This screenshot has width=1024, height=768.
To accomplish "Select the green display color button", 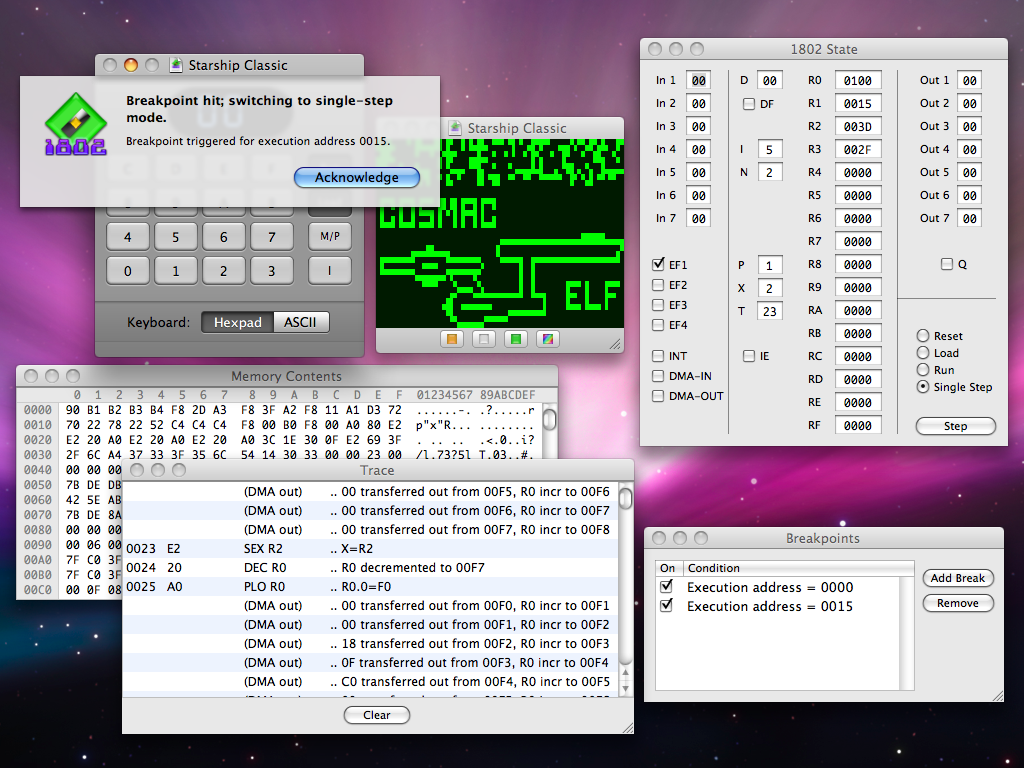I will [515, 339].
